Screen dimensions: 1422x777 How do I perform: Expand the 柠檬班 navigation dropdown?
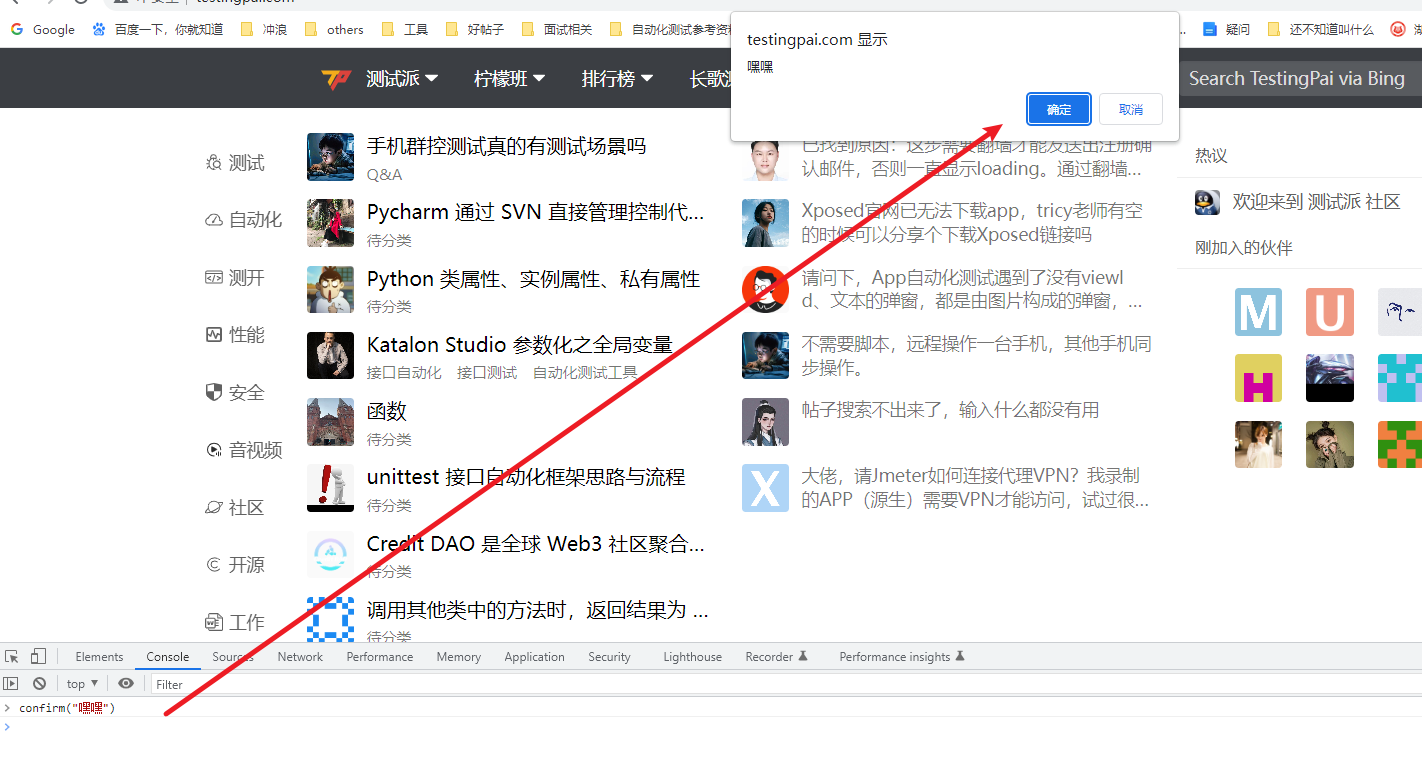coord(510,79)
